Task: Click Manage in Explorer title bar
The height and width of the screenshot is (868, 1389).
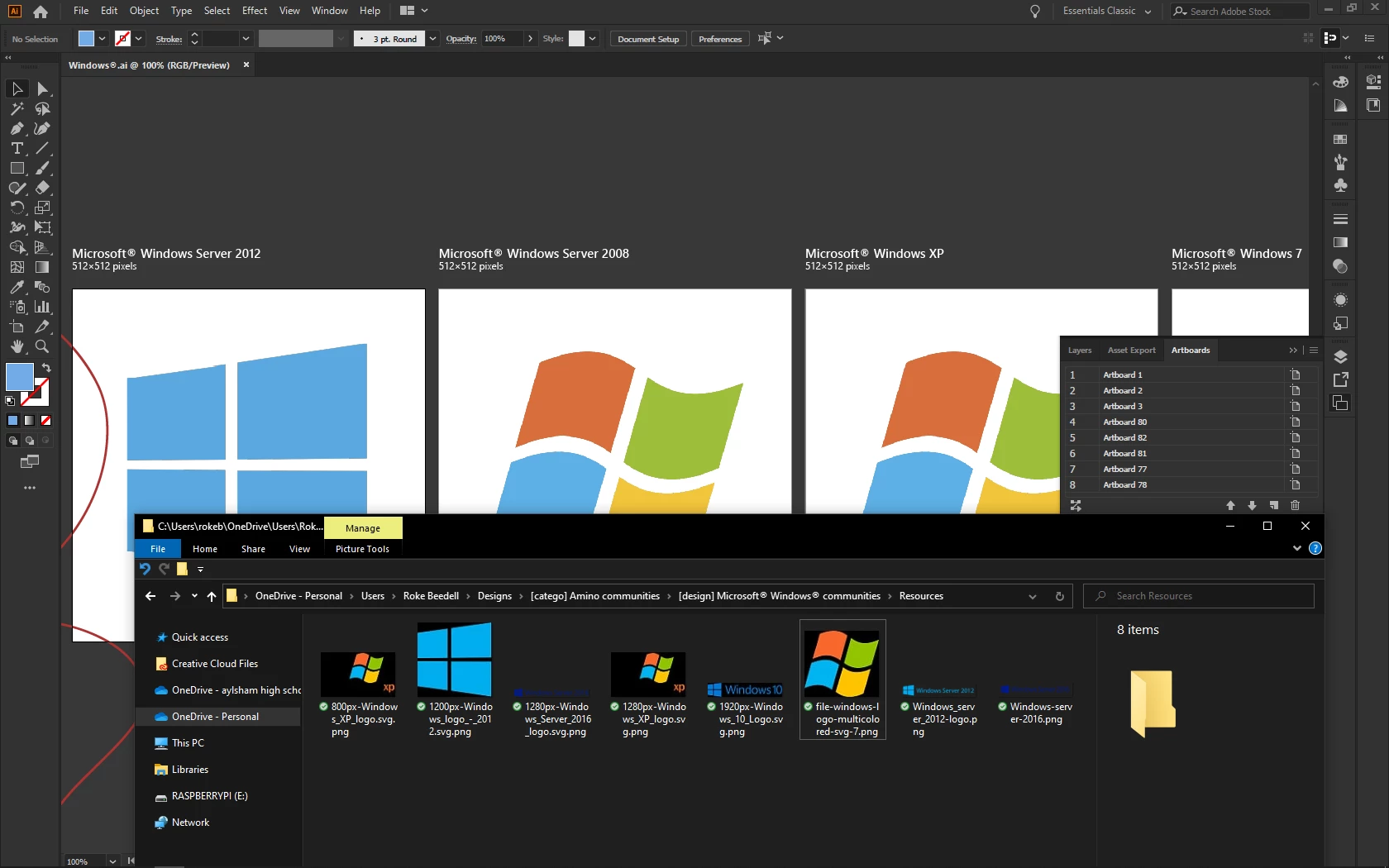Action: [x=363, y=528]
